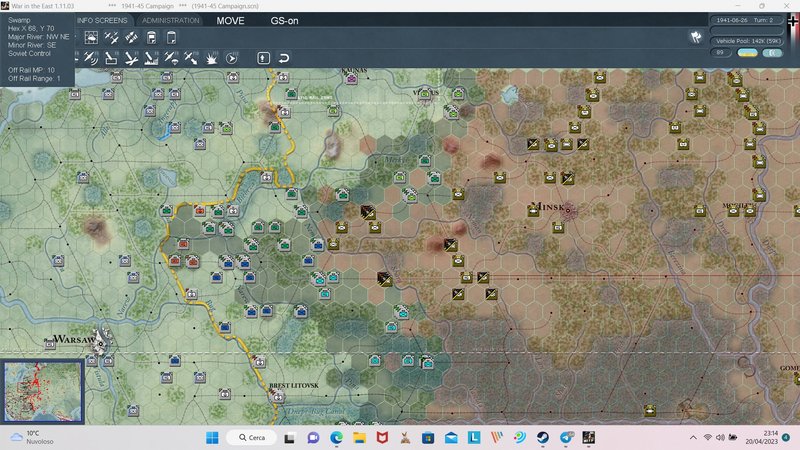This screenshot has width=800, height=450.
Task: Click the Warsaw city on map
Action: pyautogui.click(x=102, y=340)
